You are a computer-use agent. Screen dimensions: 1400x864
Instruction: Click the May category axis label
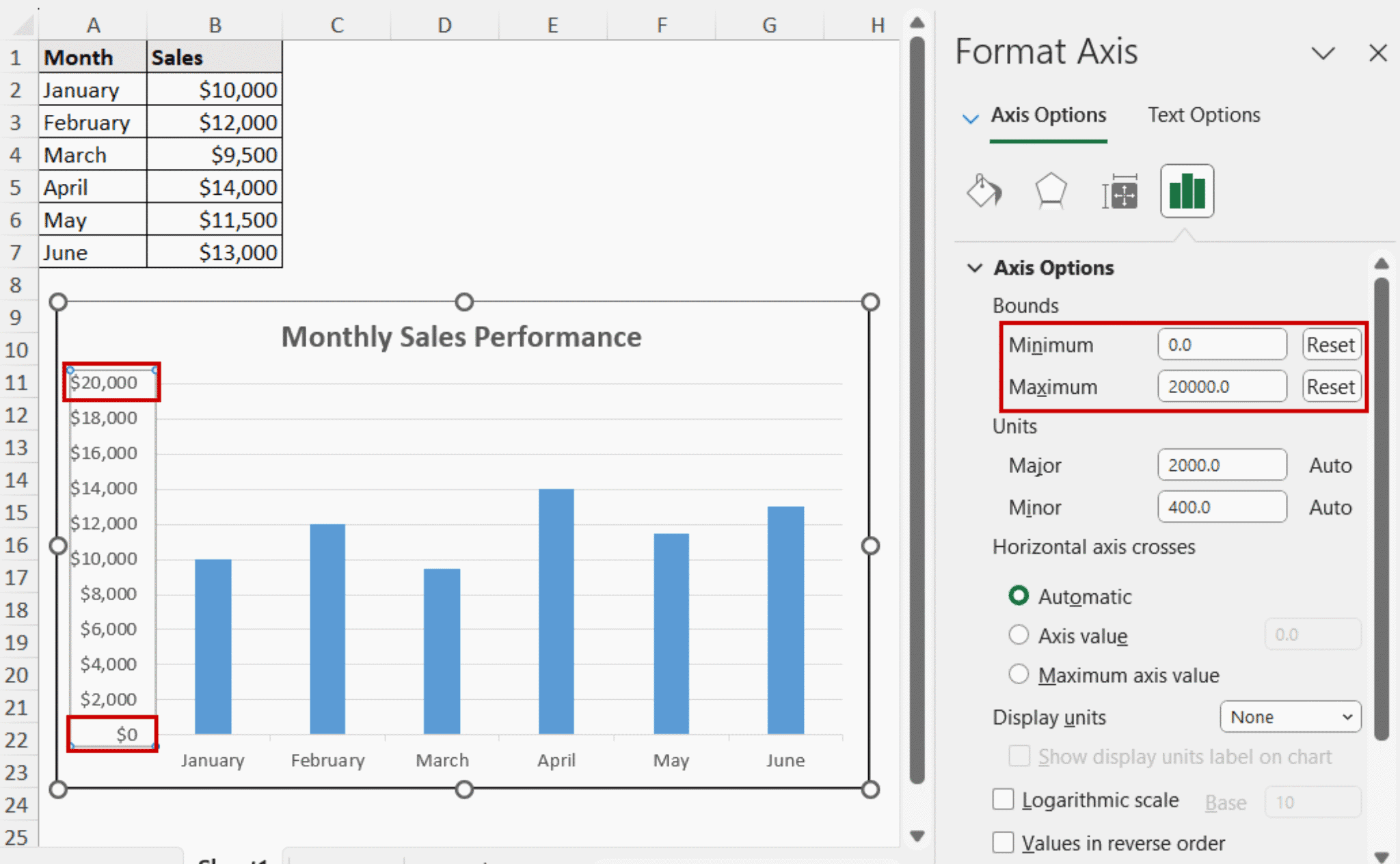point(671,760)
